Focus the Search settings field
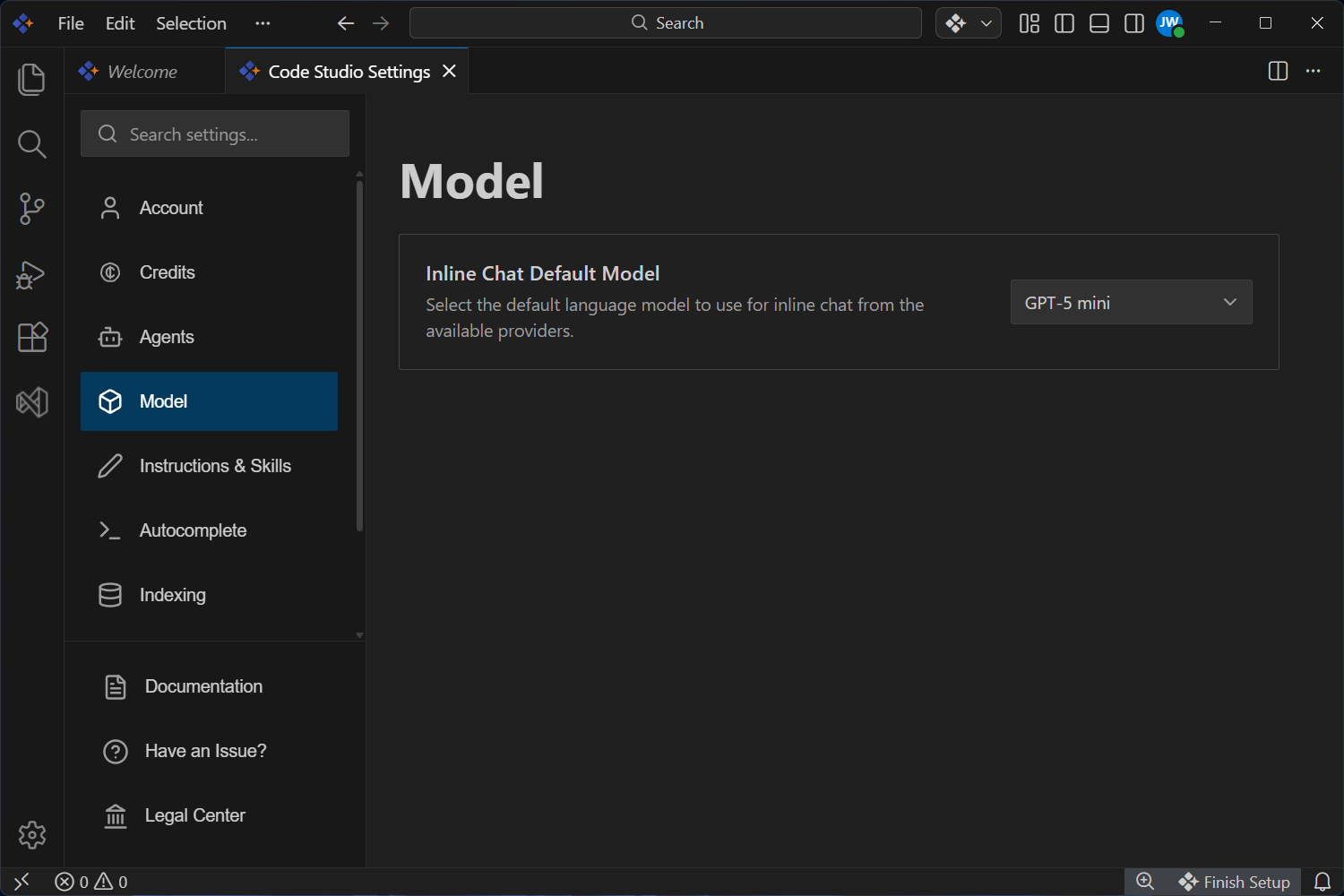 (x=215, y=134)
